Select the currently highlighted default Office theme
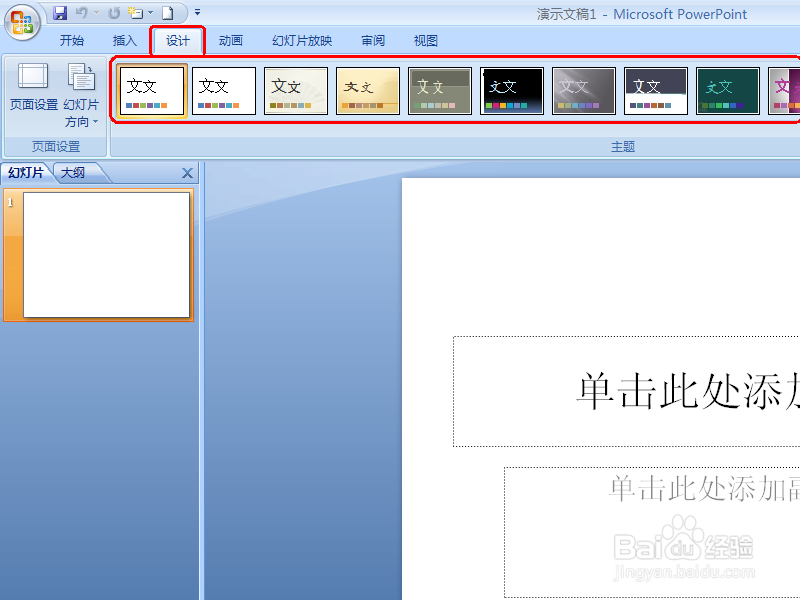800x600 pixels. click(x=151, y=90)
